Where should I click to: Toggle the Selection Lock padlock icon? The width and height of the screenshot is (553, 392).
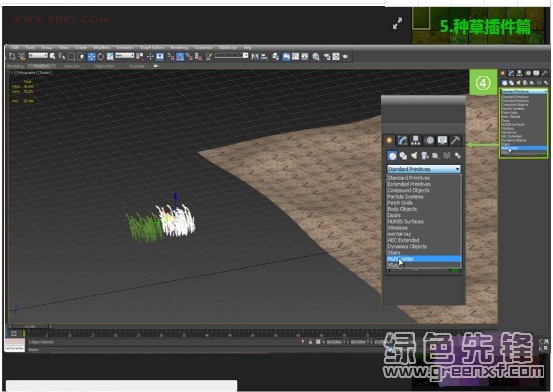tap(310, 342)
